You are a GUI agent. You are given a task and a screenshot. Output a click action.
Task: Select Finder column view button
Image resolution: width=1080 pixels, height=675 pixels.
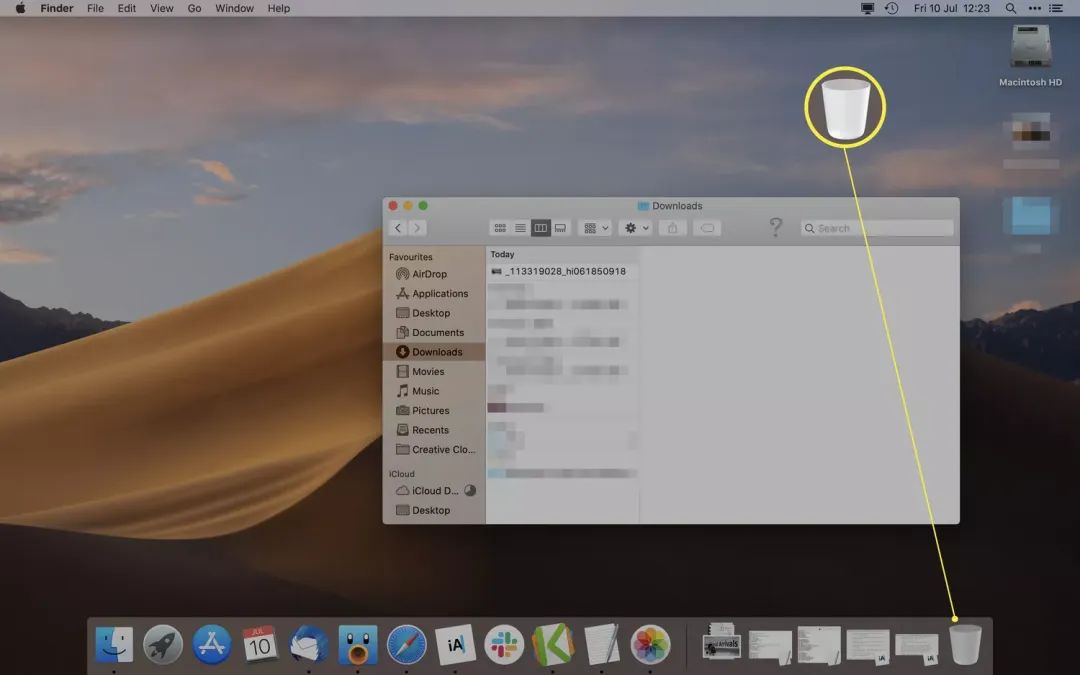541,228
